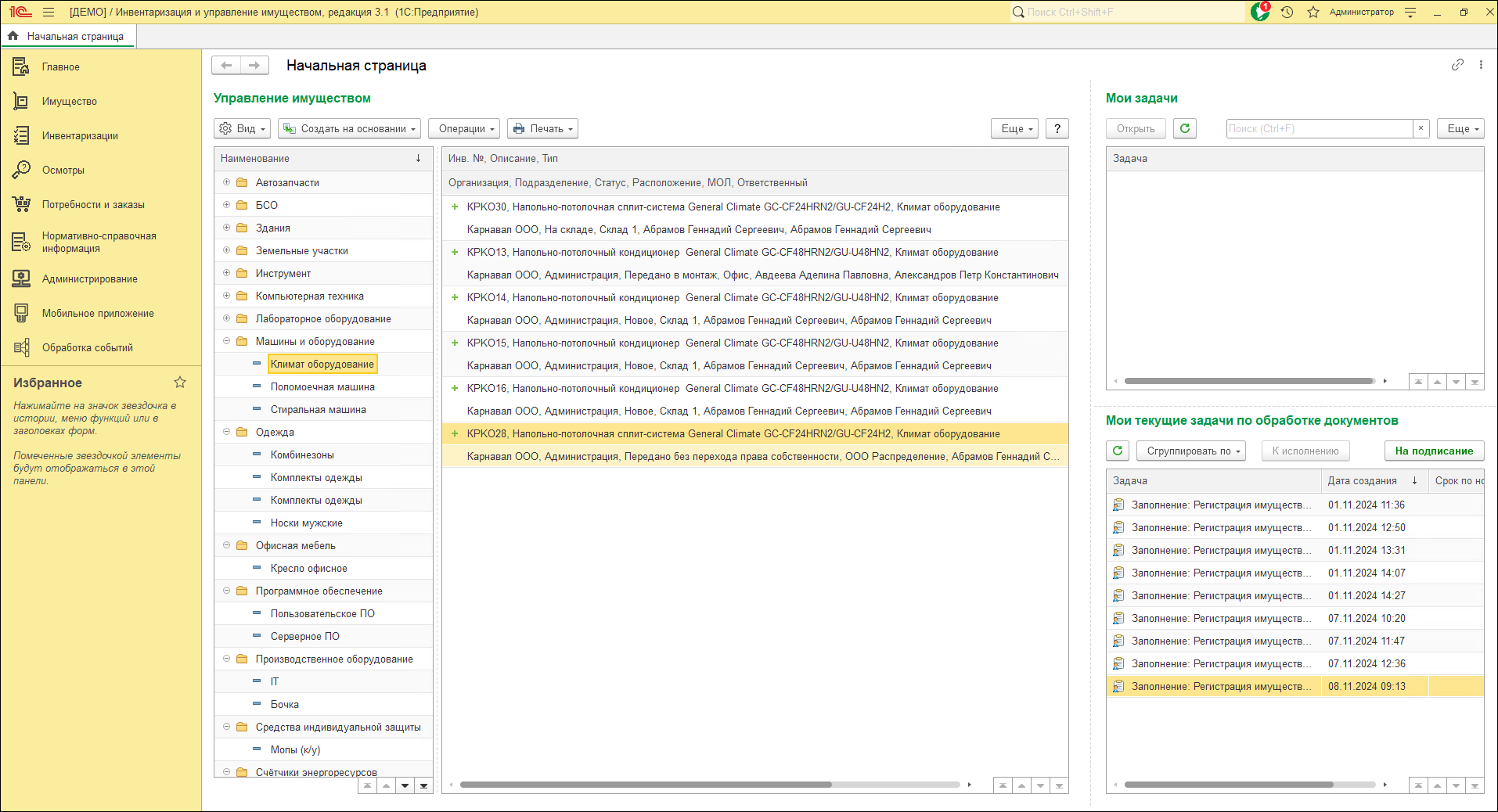
Task: Click the На подписание button
Action: 1434,451
